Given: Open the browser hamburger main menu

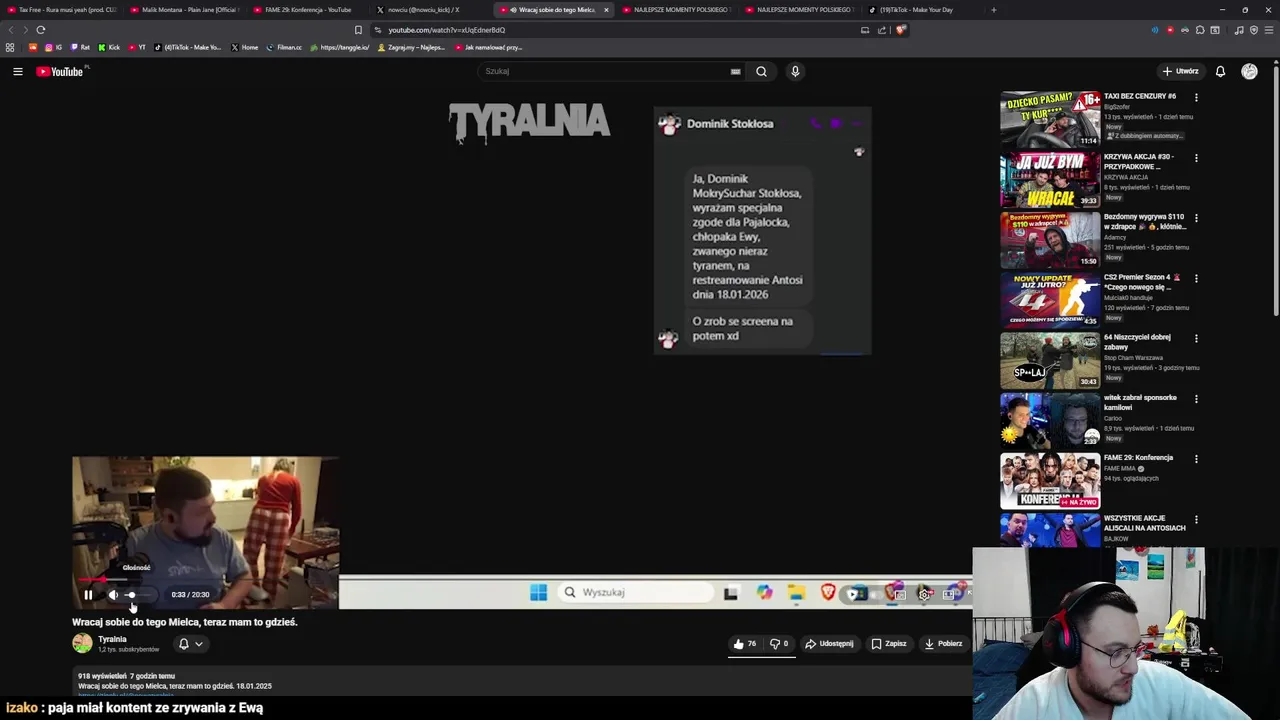Looking at the screenshot, I should point(1269,30).
